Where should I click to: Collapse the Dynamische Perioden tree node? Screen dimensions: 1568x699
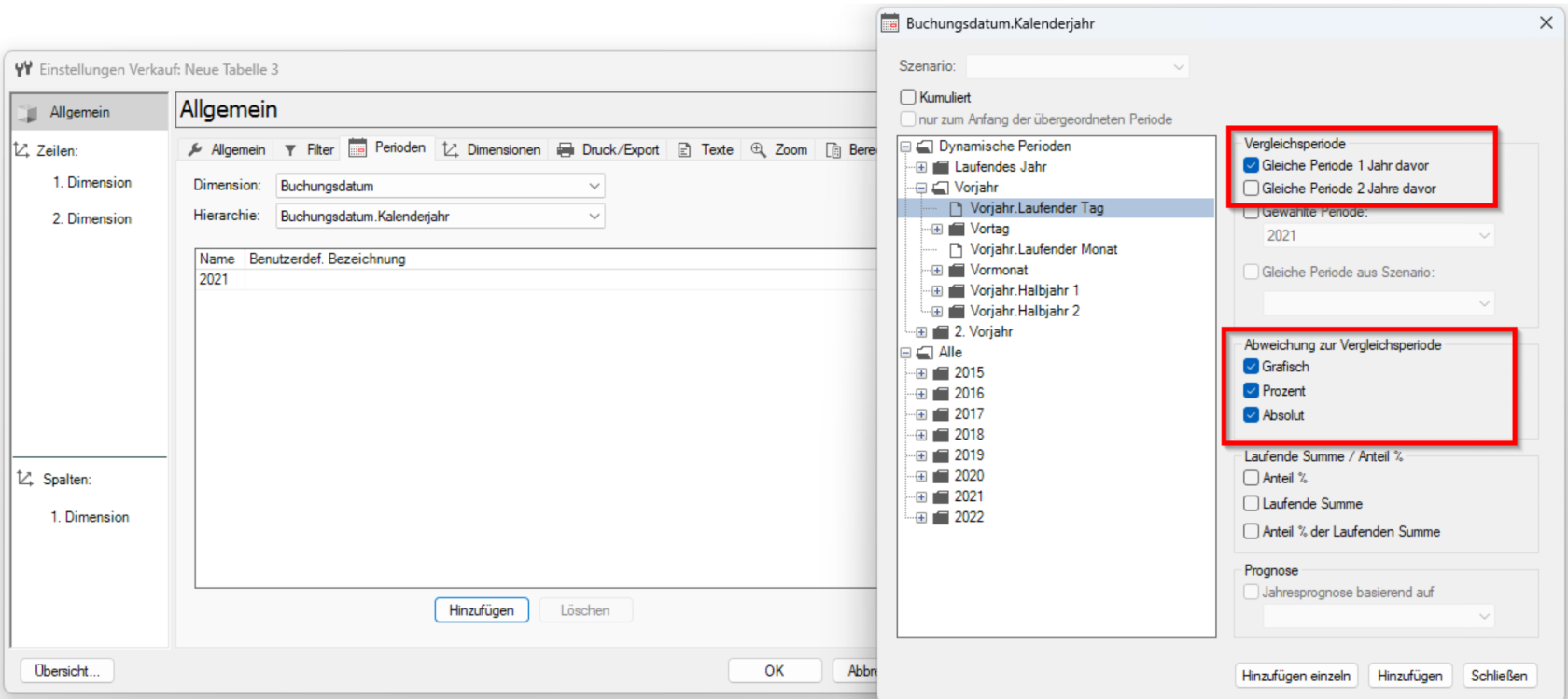(x=905, y=147)
